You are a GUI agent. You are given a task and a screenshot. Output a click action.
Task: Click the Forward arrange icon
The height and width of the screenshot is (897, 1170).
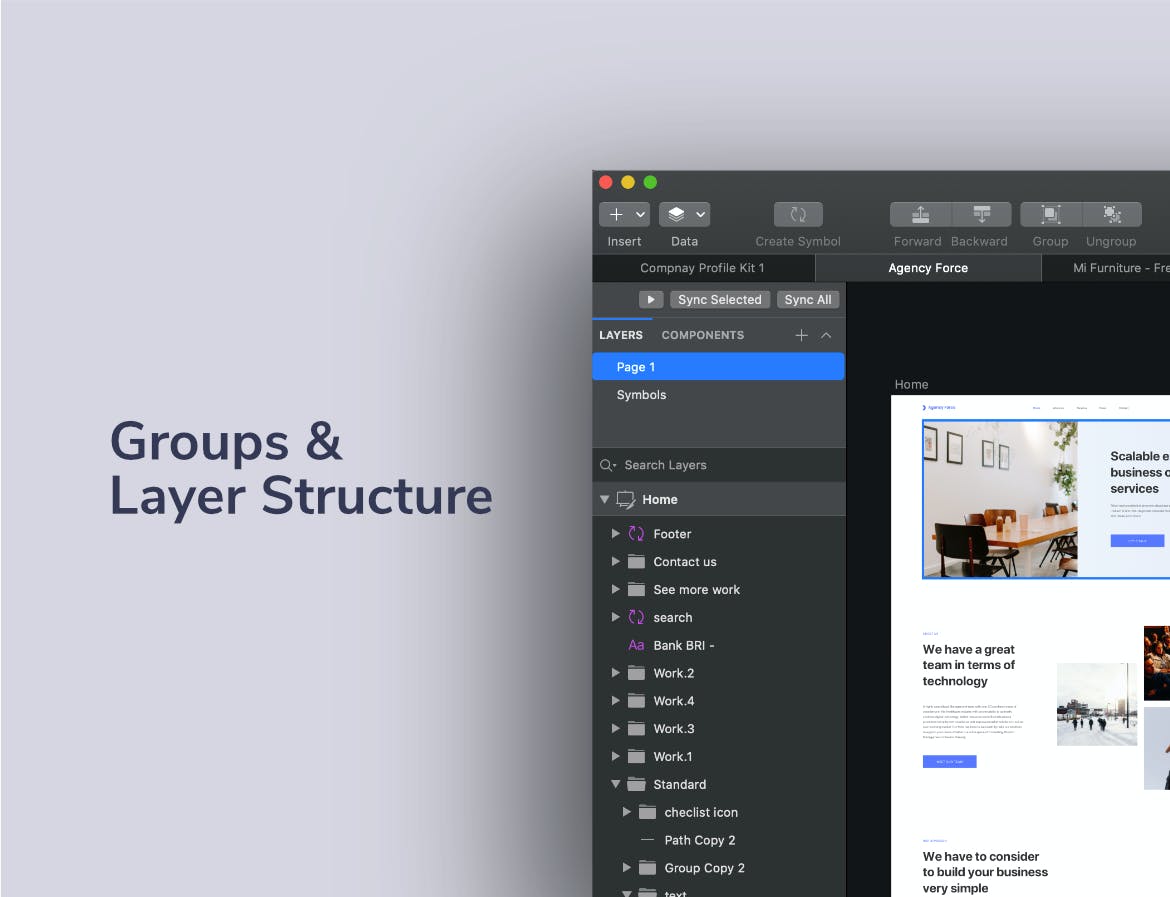[x=920, y=215]
